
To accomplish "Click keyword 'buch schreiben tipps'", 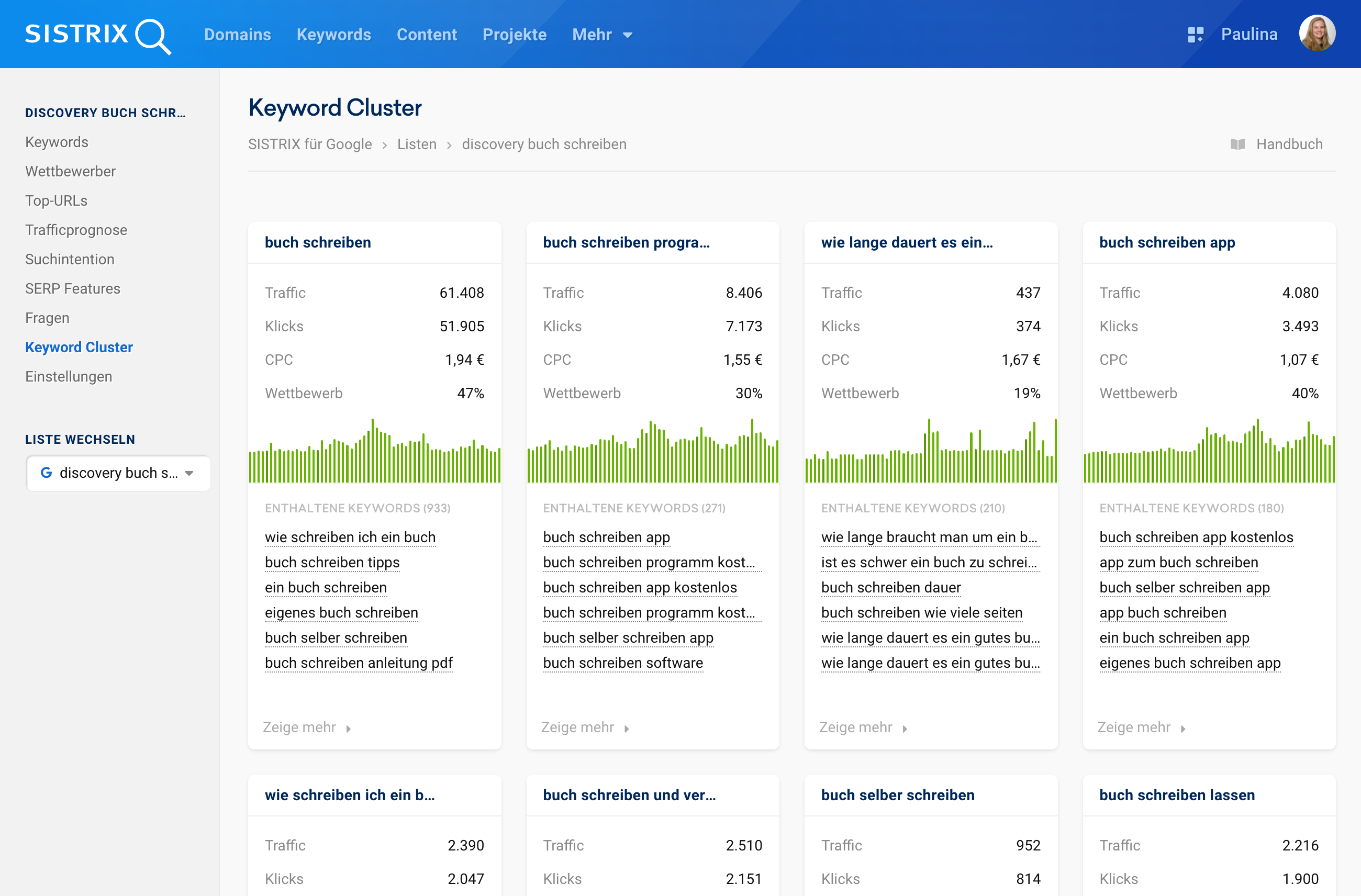I will point(332,562).
